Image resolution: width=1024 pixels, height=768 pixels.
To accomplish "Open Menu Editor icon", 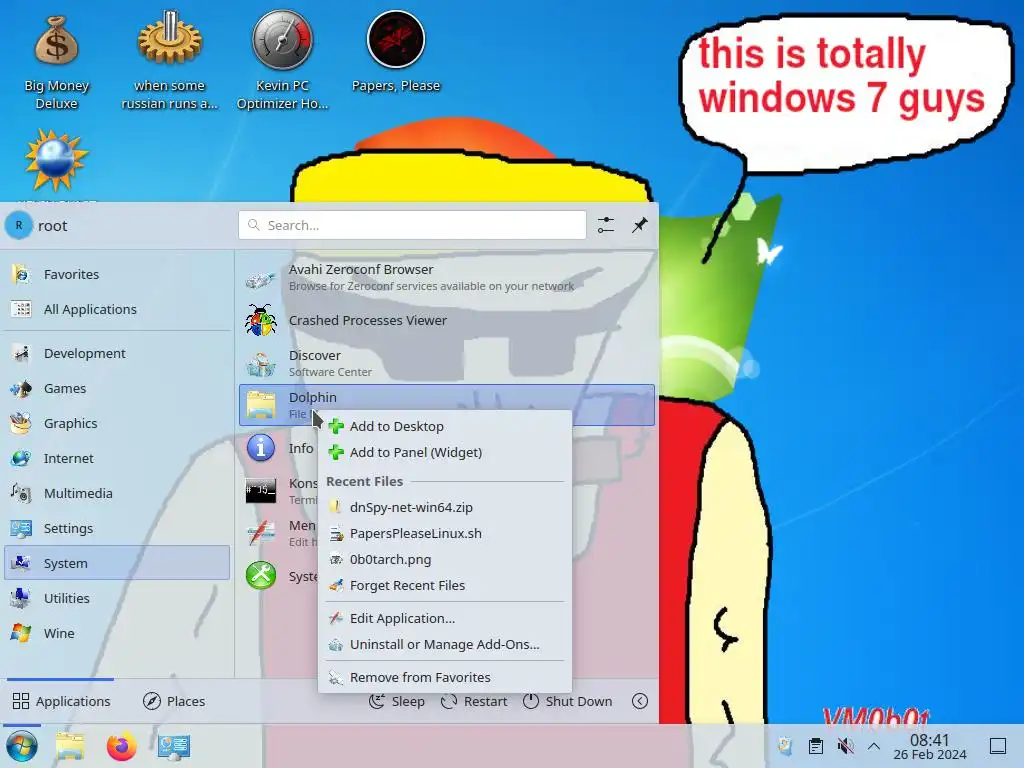I will pyautogui.click(x=261, y=533).
